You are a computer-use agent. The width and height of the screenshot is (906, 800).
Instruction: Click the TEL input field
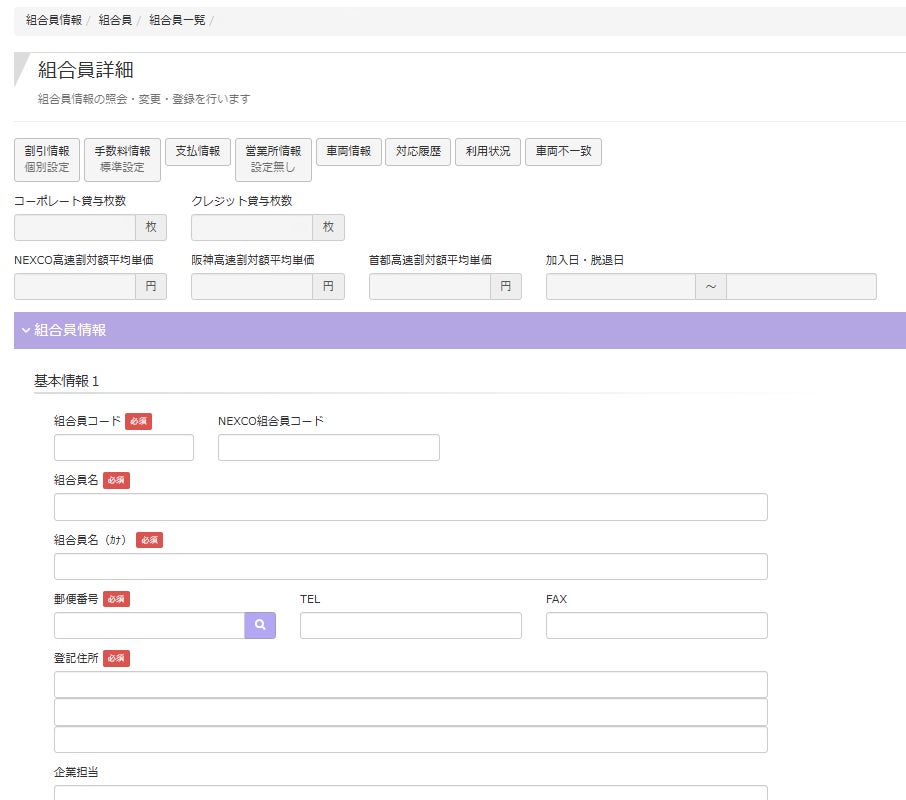pos(410,626)
